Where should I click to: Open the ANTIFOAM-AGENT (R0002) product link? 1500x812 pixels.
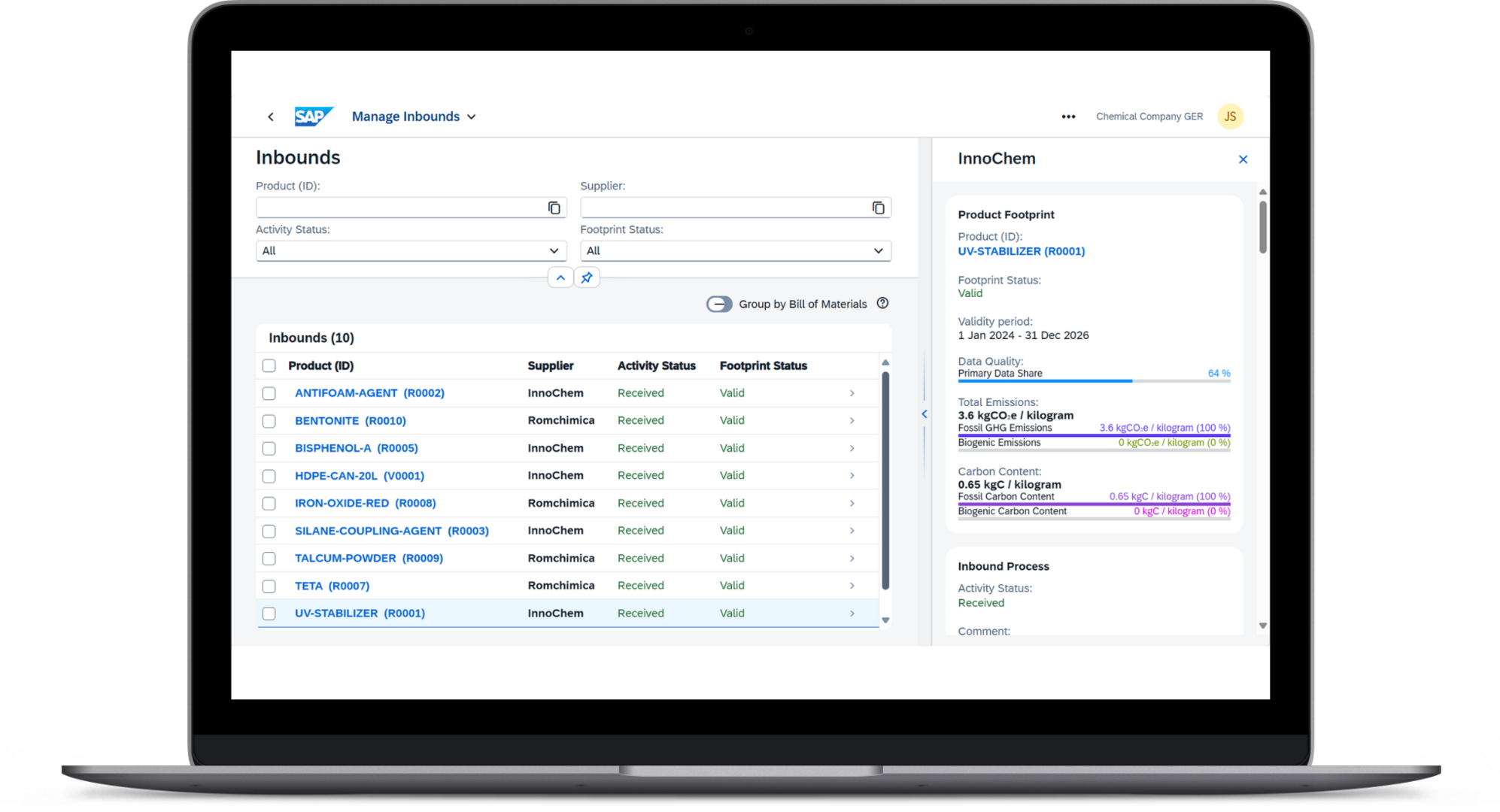pos(369,393)
